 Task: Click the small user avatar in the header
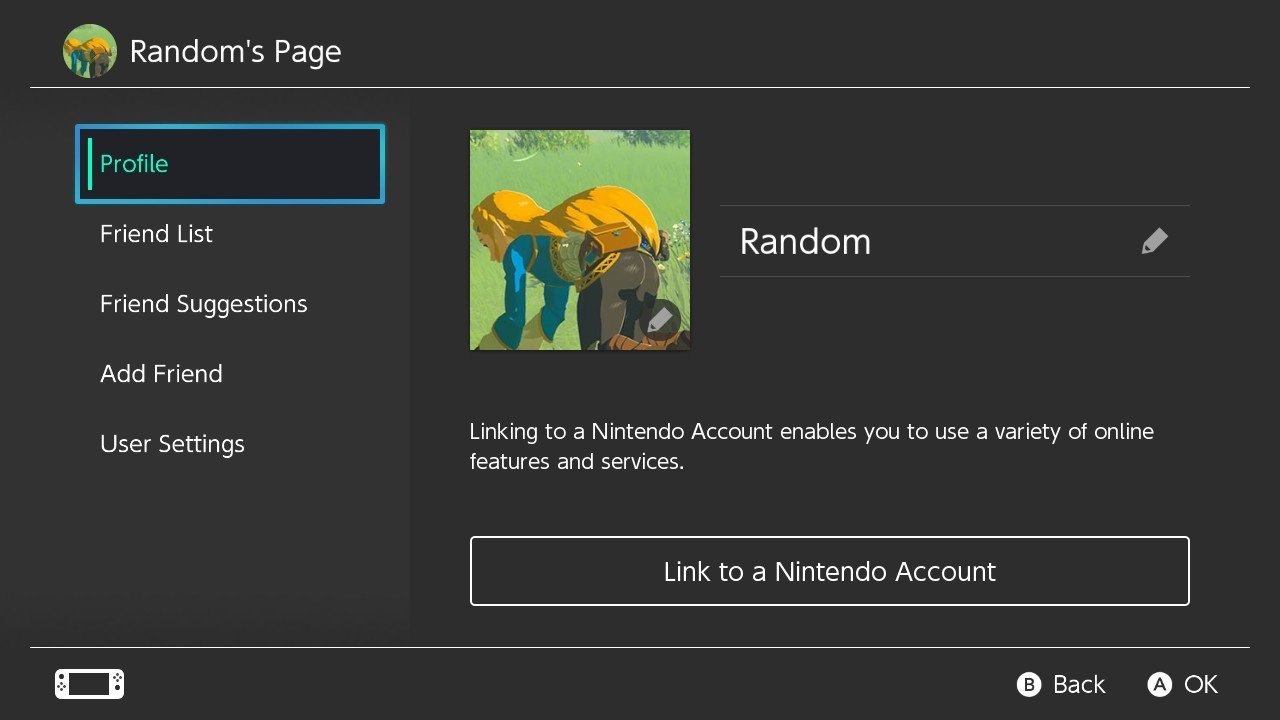tap(90, 51)
